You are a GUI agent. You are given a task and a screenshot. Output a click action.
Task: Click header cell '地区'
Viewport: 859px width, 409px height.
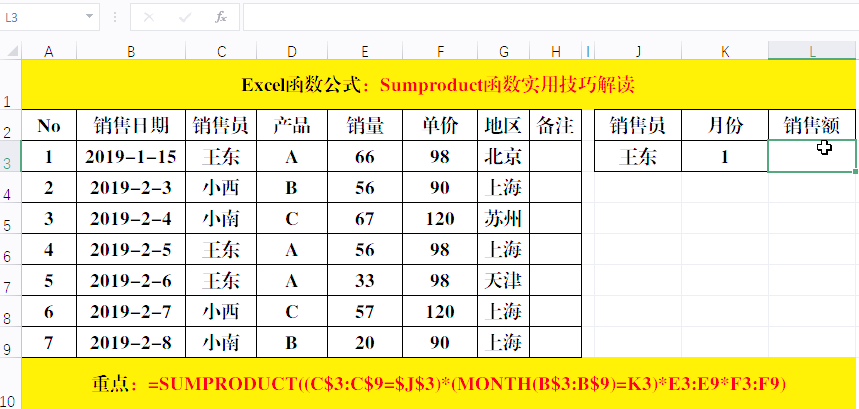(503, 125)
